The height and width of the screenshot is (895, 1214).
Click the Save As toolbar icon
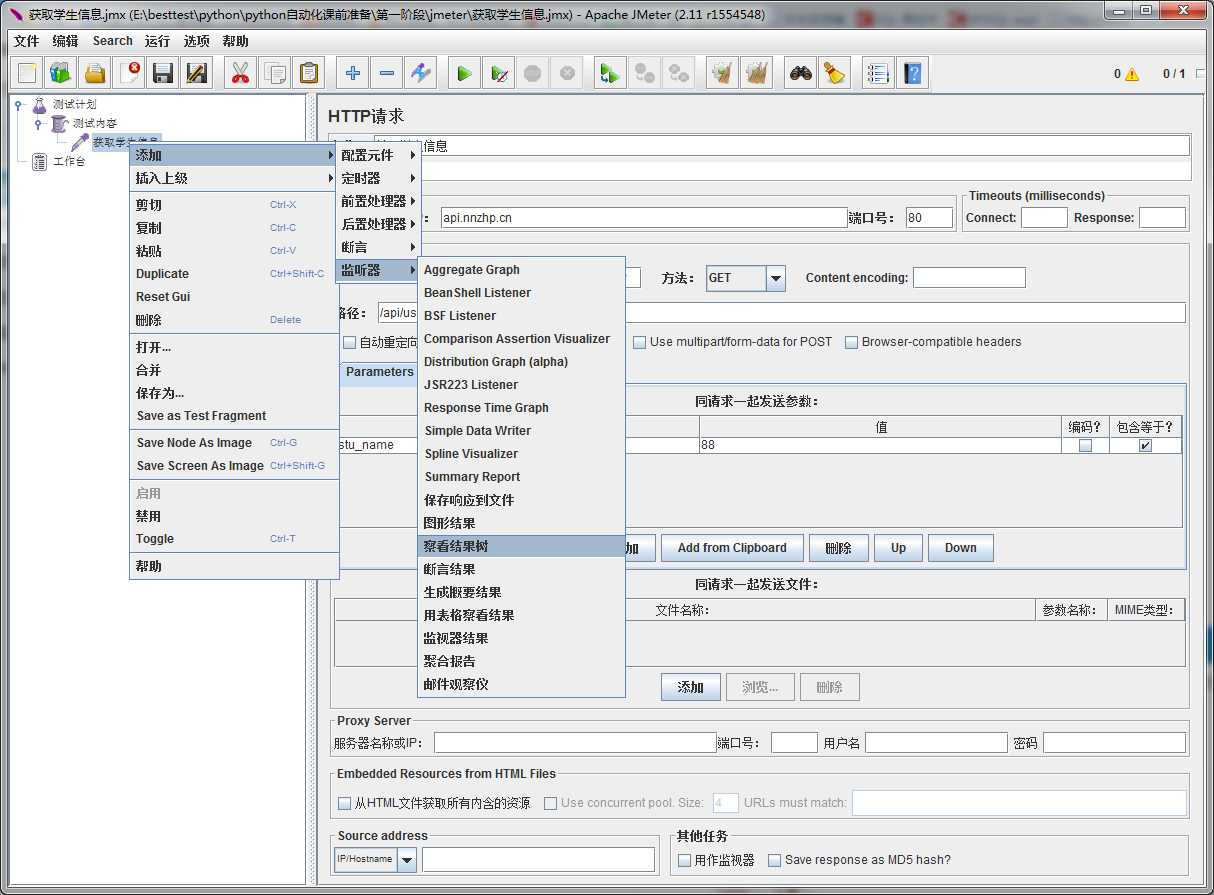(x=197, y=73)
